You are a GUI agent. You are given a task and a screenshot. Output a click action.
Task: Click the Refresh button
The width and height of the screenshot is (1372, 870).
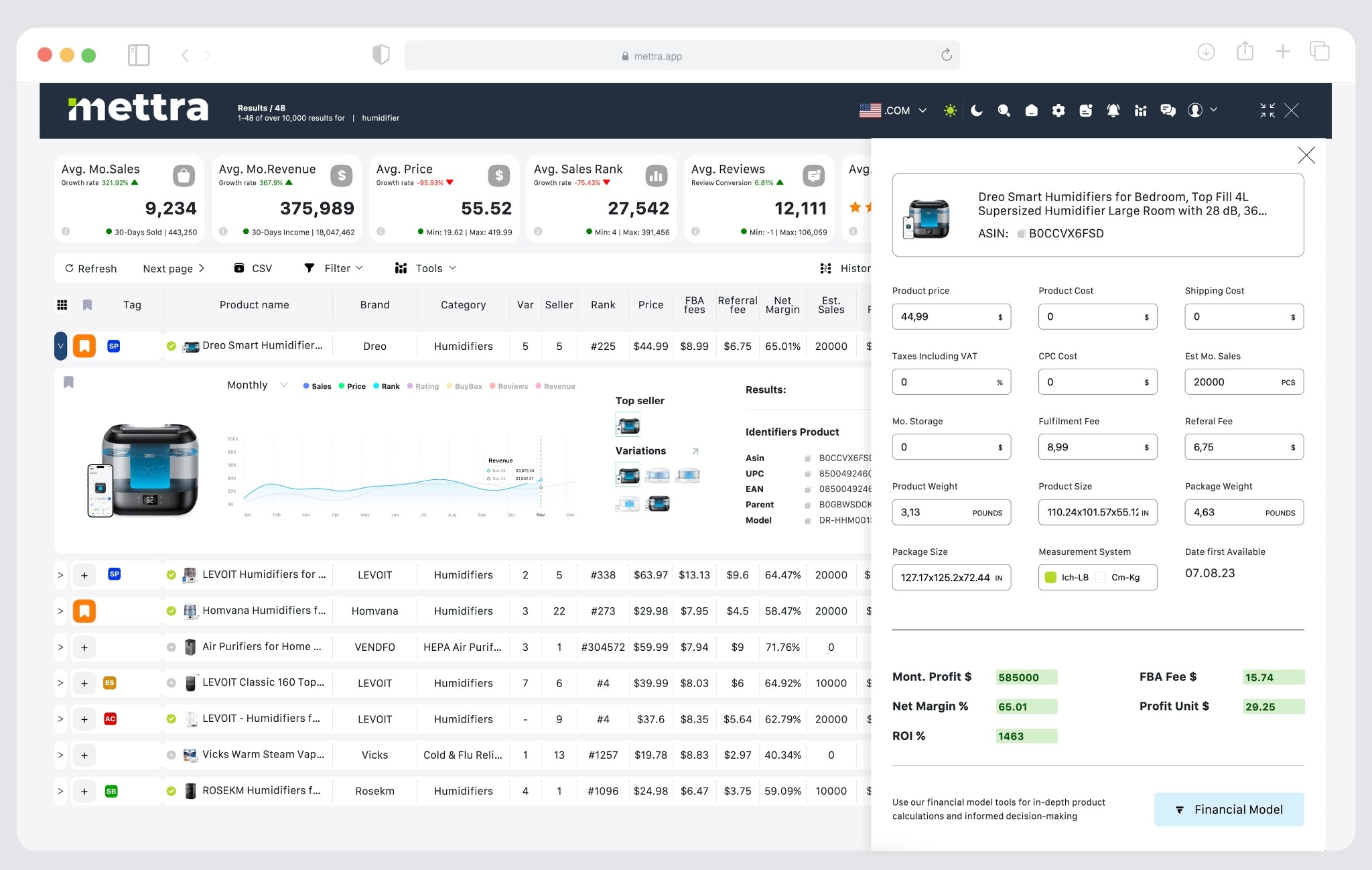pyautogui.click(x=90, y=268)
